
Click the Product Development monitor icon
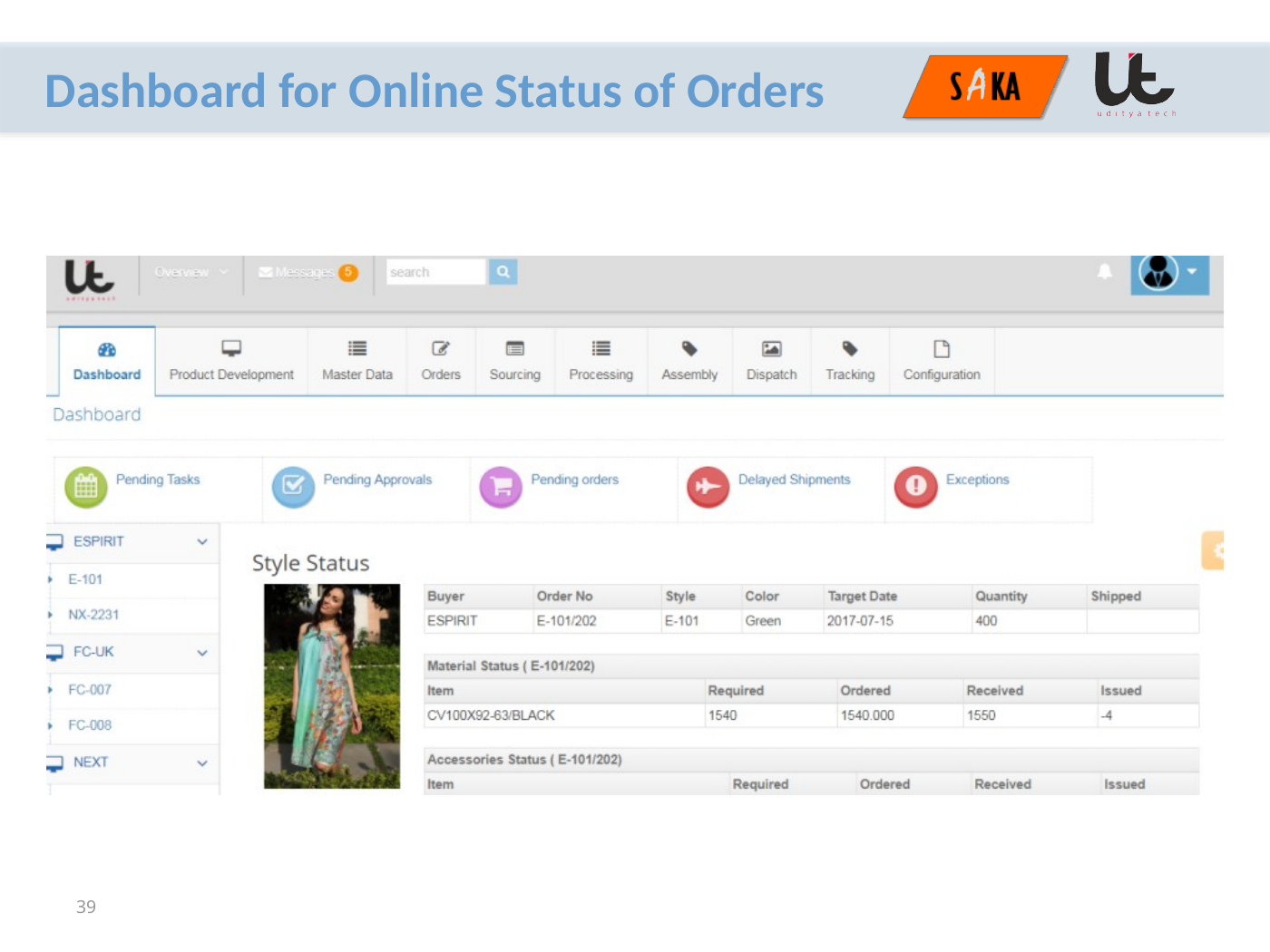pyautogui.click(x=231, y=349)
